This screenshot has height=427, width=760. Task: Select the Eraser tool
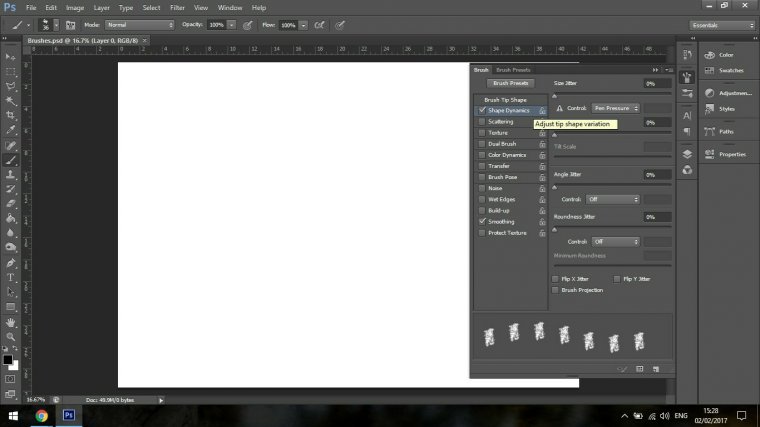coord(10,204)
